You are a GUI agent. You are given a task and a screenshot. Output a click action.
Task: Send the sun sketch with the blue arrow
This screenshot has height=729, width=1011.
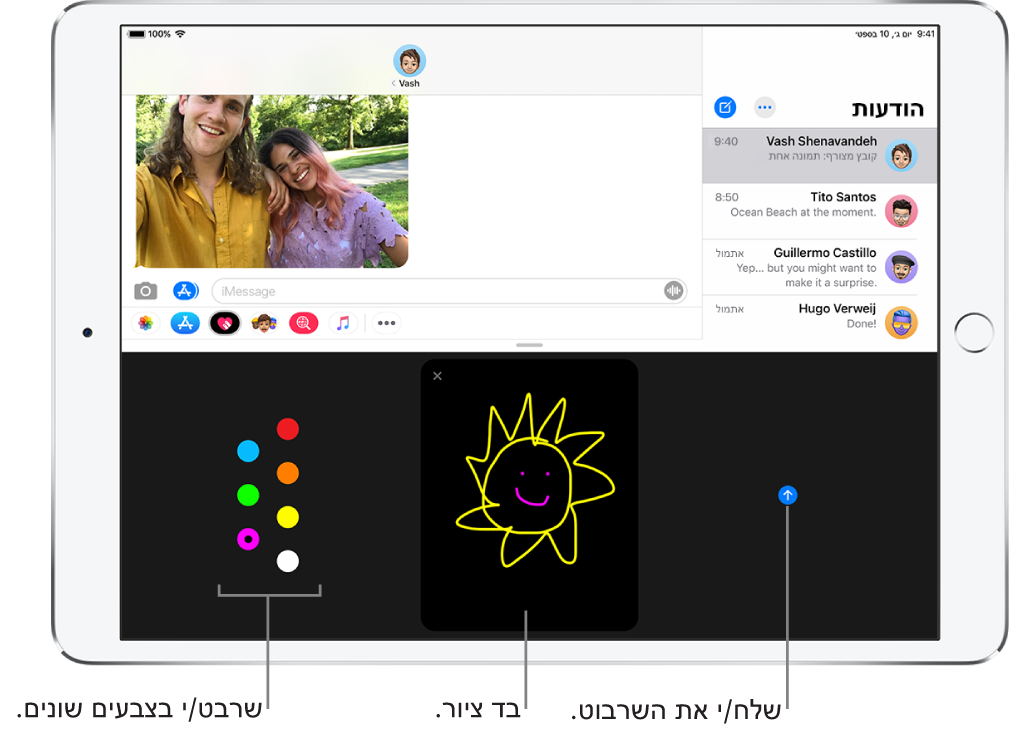coord(789,495)
